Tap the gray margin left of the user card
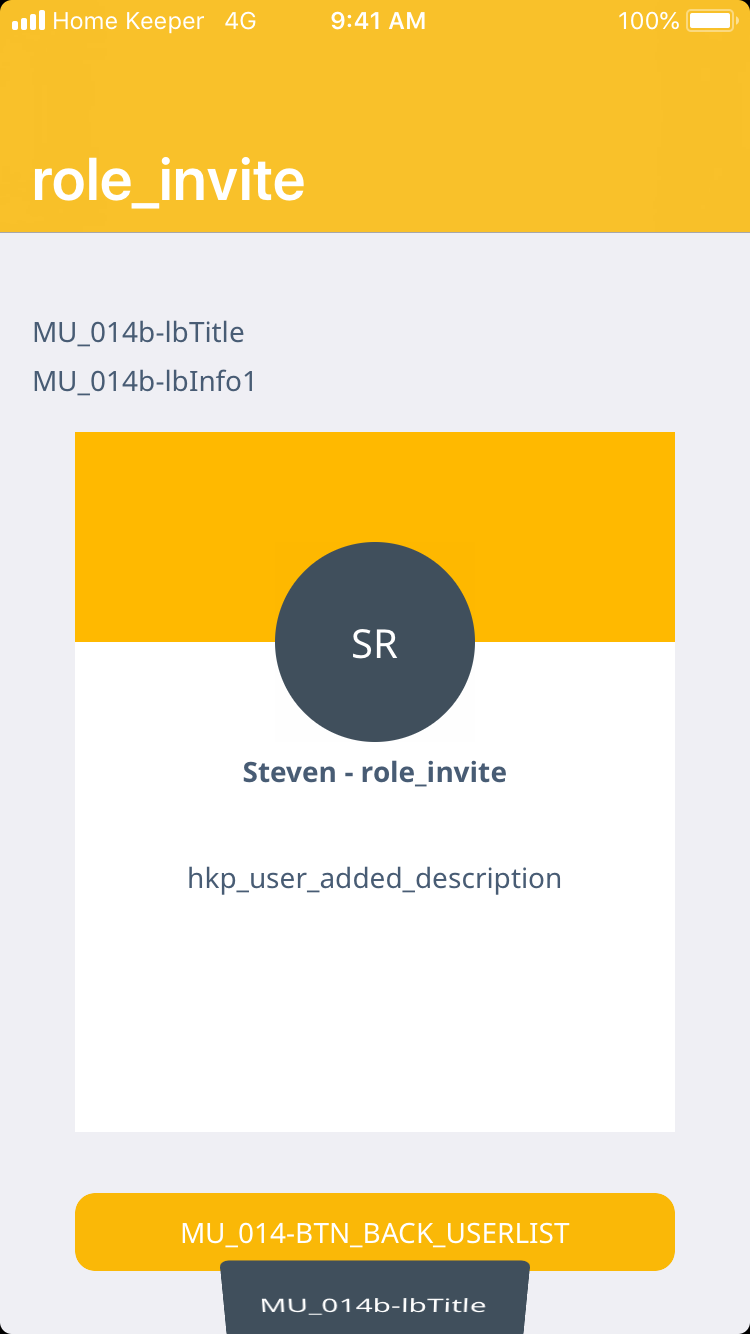This screenshot has width=750, height=1334. point(37,780)
